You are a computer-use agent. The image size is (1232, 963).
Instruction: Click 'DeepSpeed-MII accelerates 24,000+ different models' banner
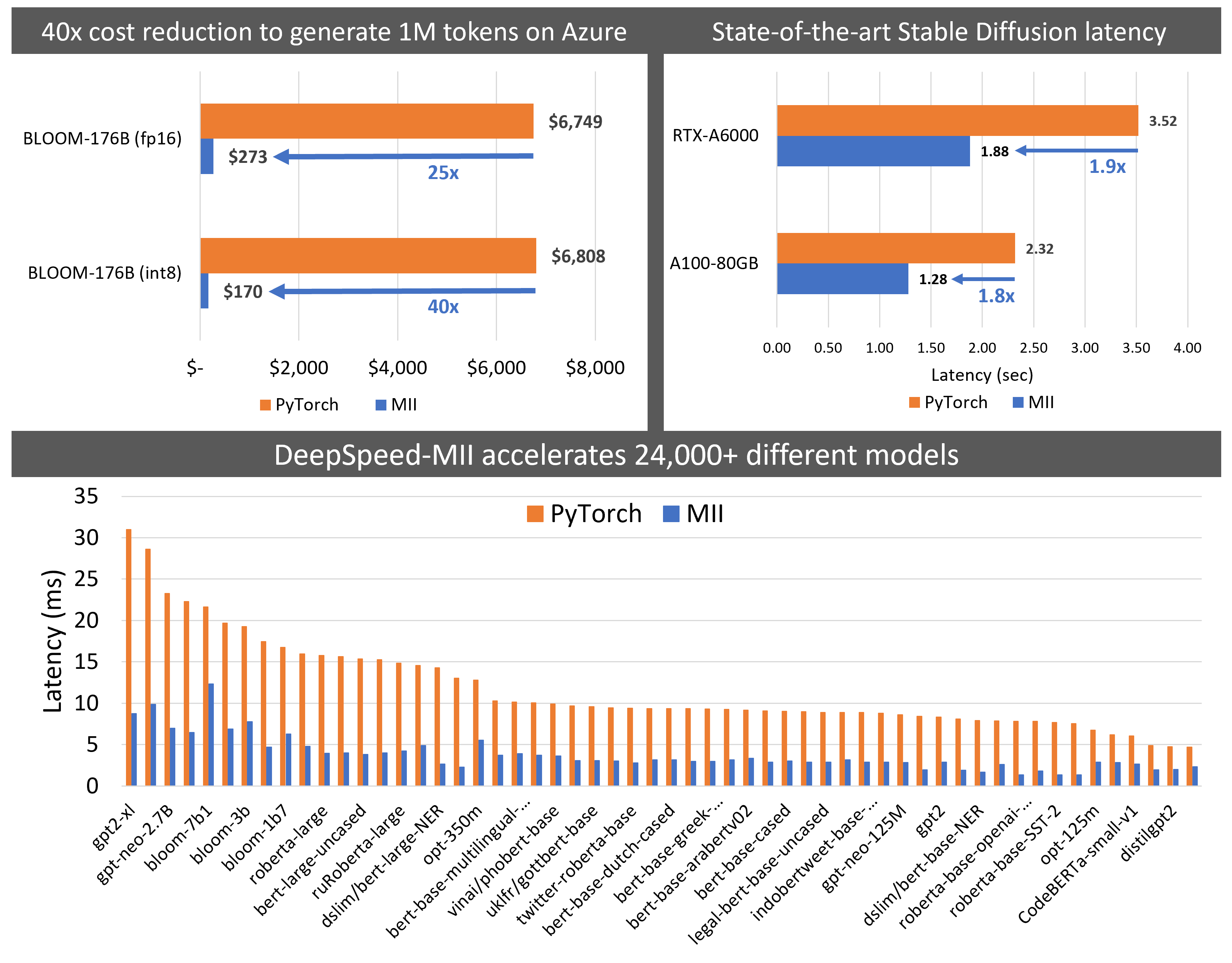click(x=616, y=454)
